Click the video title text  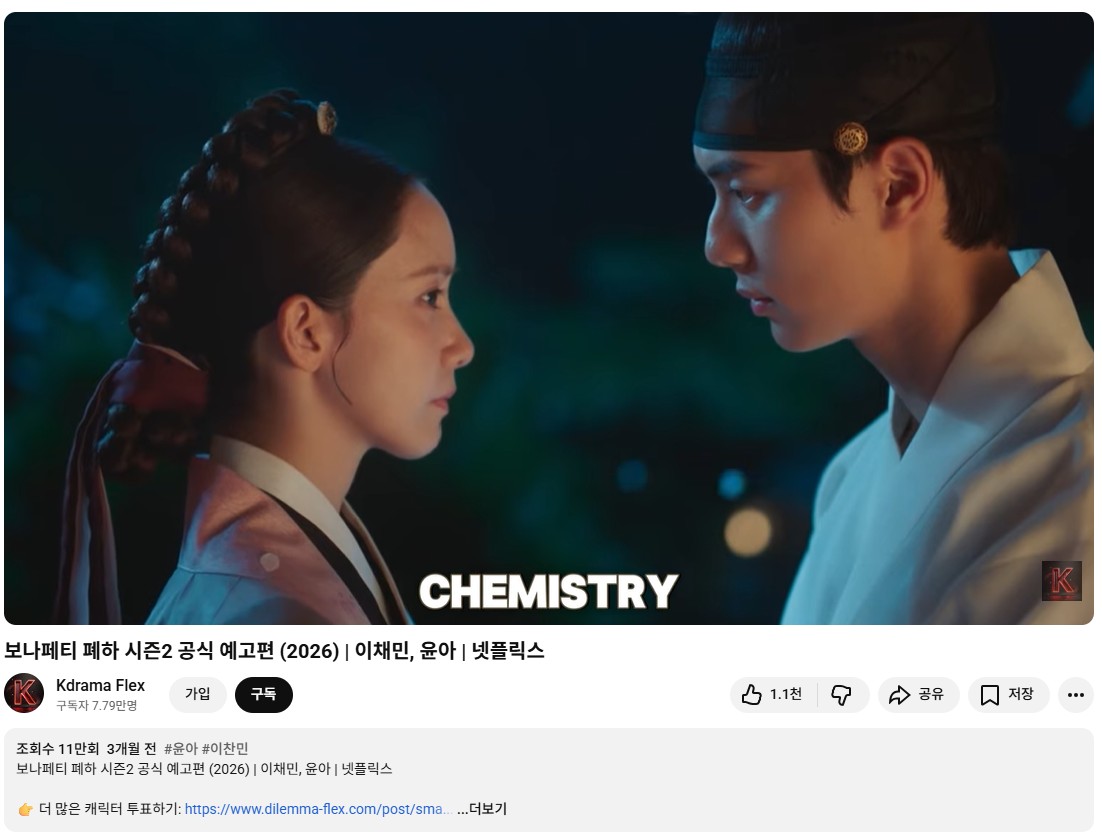pyautogui.click(x=274, y=651)
